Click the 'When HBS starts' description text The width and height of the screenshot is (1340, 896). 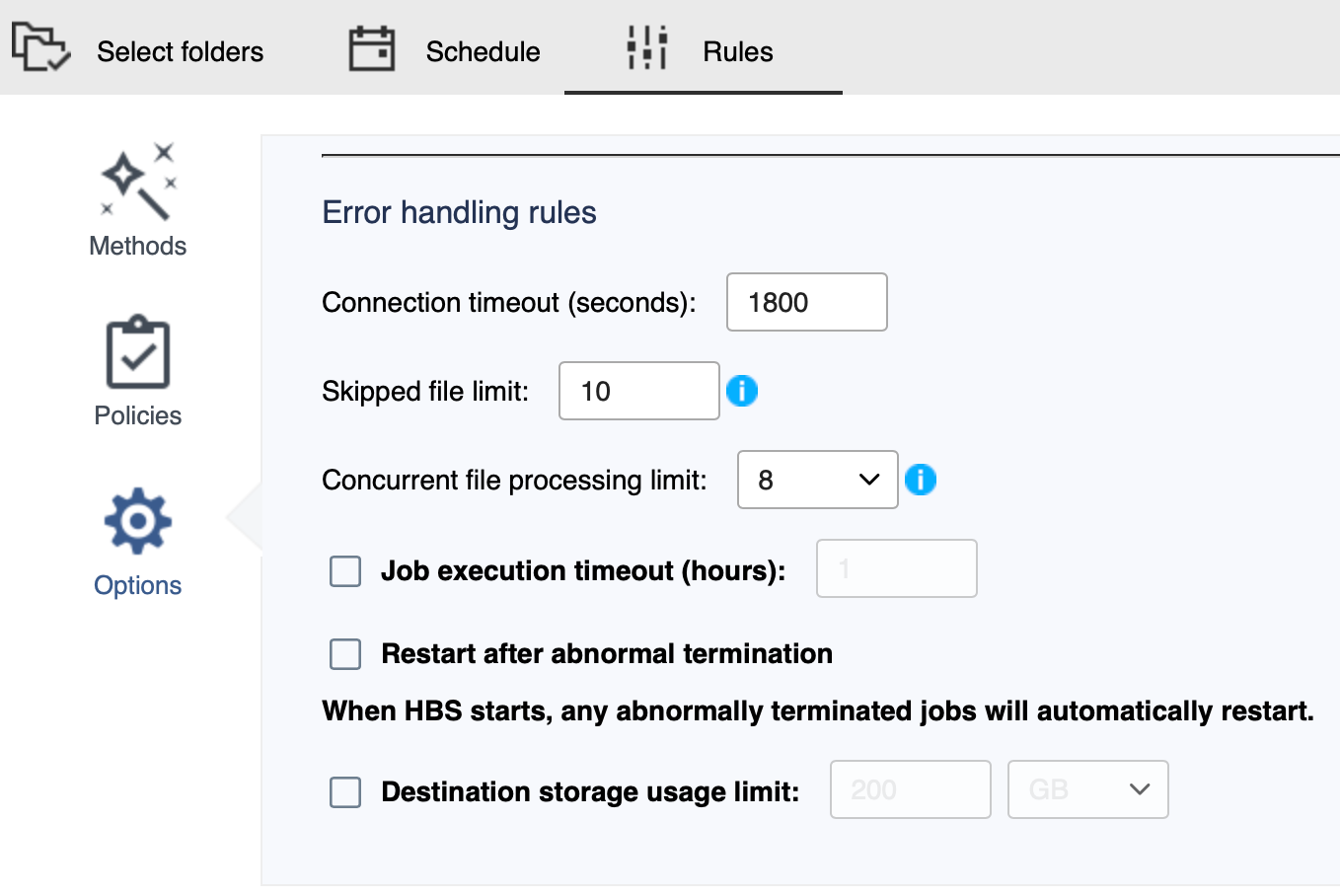pyautogui.click(x=818, y=710)
